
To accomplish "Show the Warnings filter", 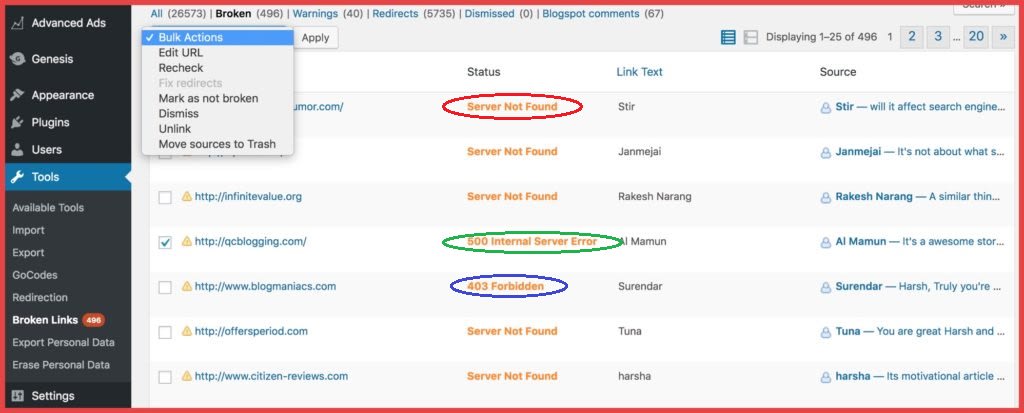I will click(x=315, y=13).
